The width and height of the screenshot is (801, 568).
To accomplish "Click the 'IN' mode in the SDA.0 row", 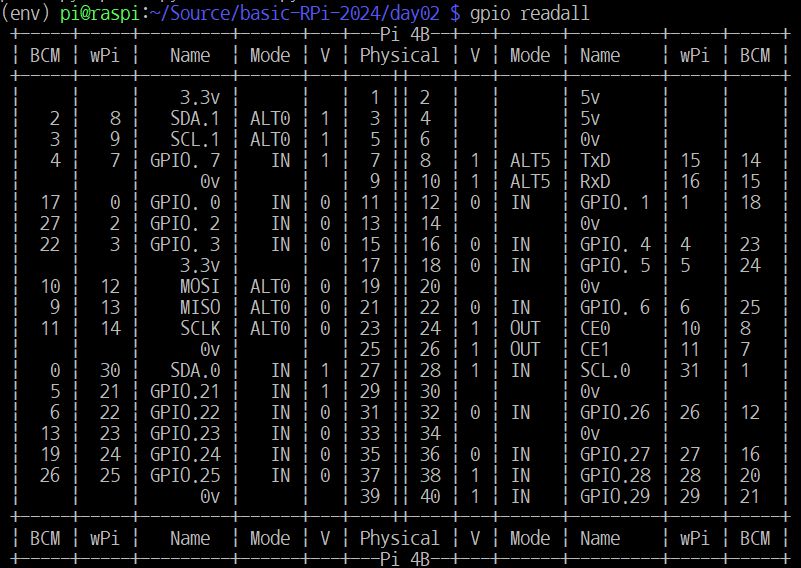I will coord(280,370).
